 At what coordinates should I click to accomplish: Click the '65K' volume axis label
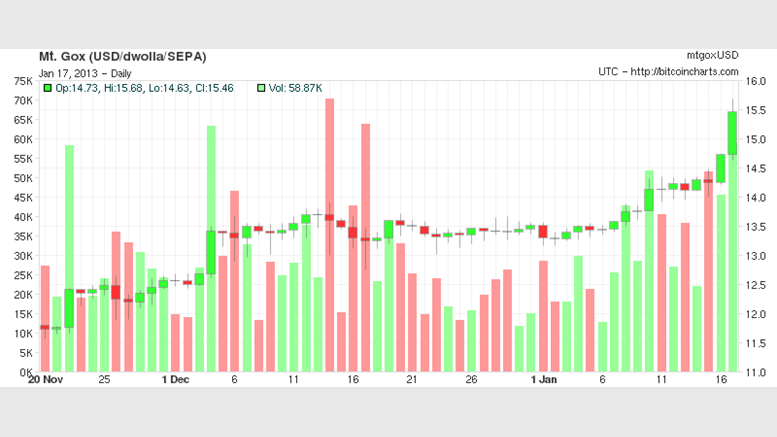click(23, 120)
